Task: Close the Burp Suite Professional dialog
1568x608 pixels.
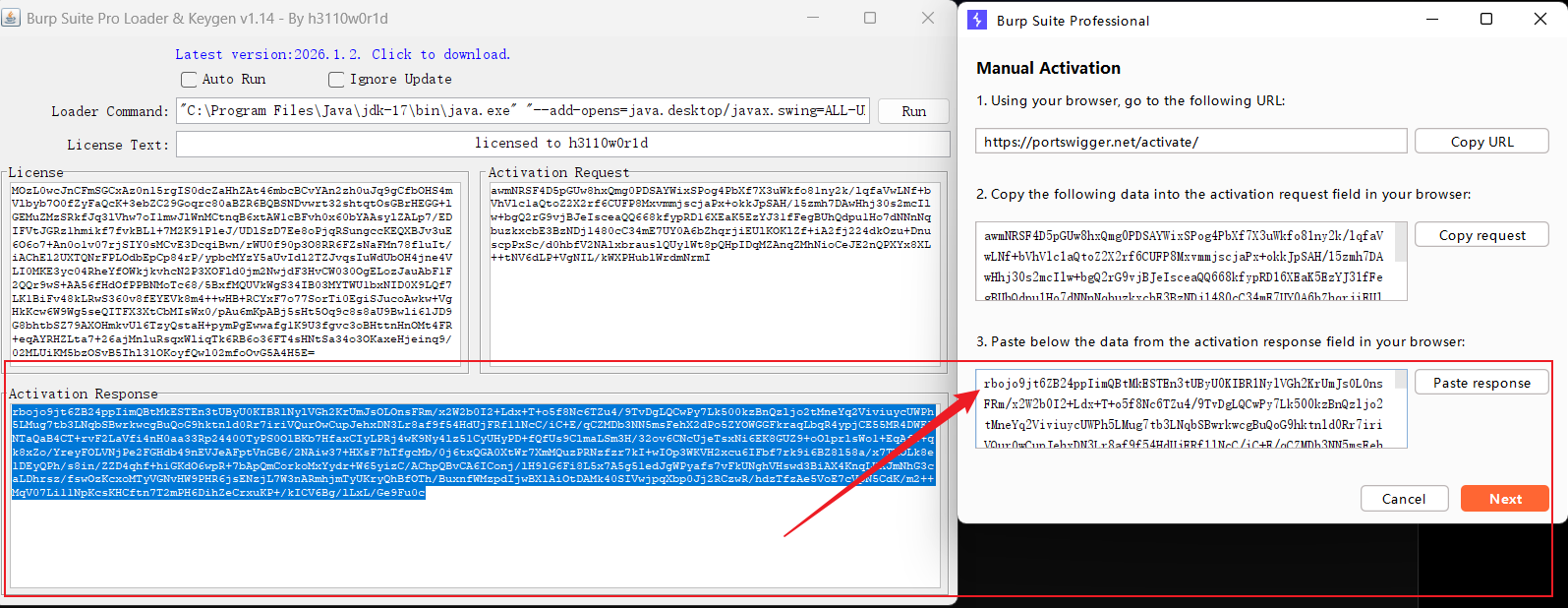Action: click(1540, 19)
